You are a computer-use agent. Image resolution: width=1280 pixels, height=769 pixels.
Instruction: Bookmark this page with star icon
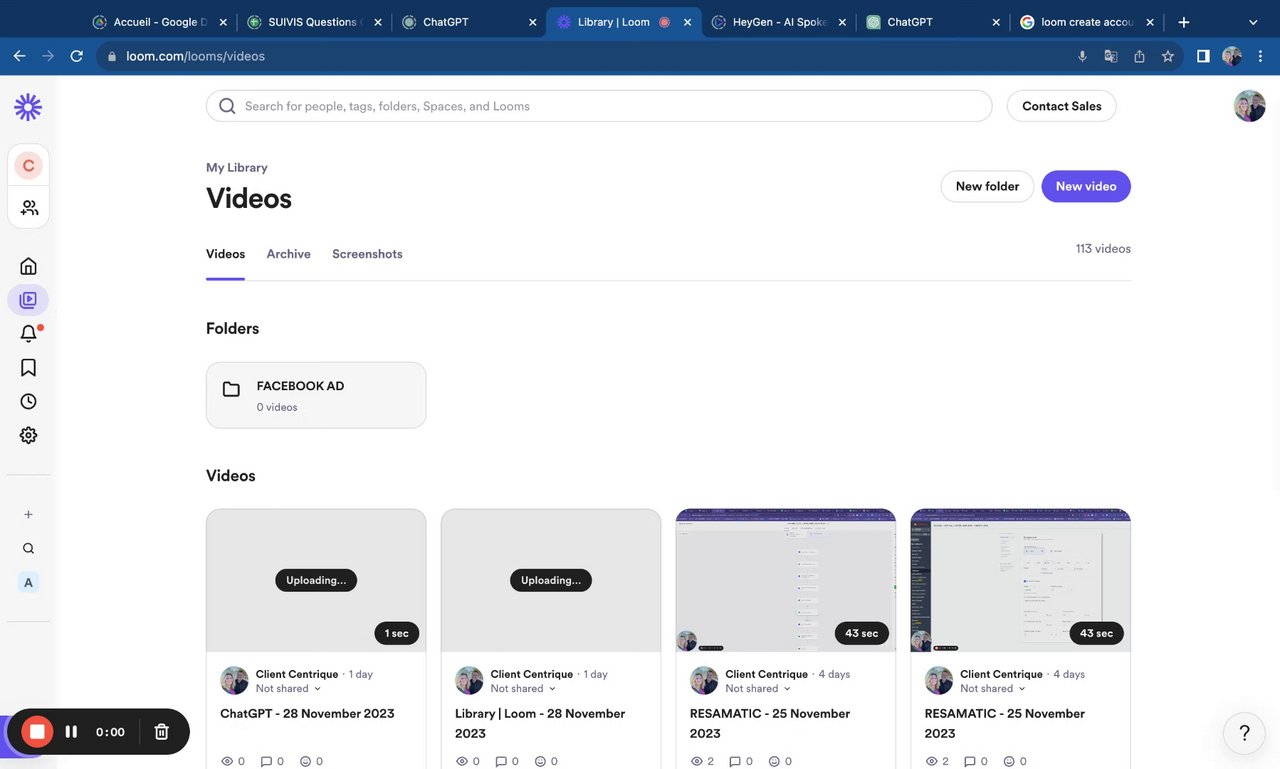[1167, 56]
